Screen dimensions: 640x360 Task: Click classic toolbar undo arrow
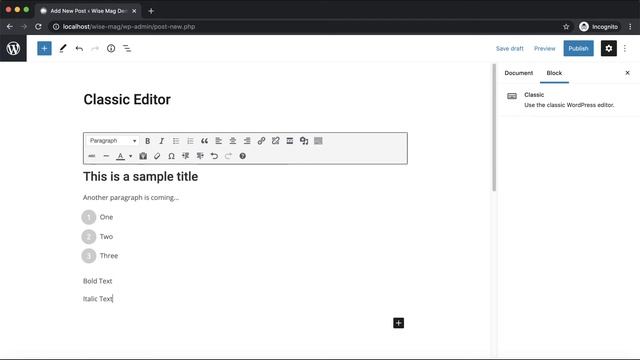[x=214, y=156]
